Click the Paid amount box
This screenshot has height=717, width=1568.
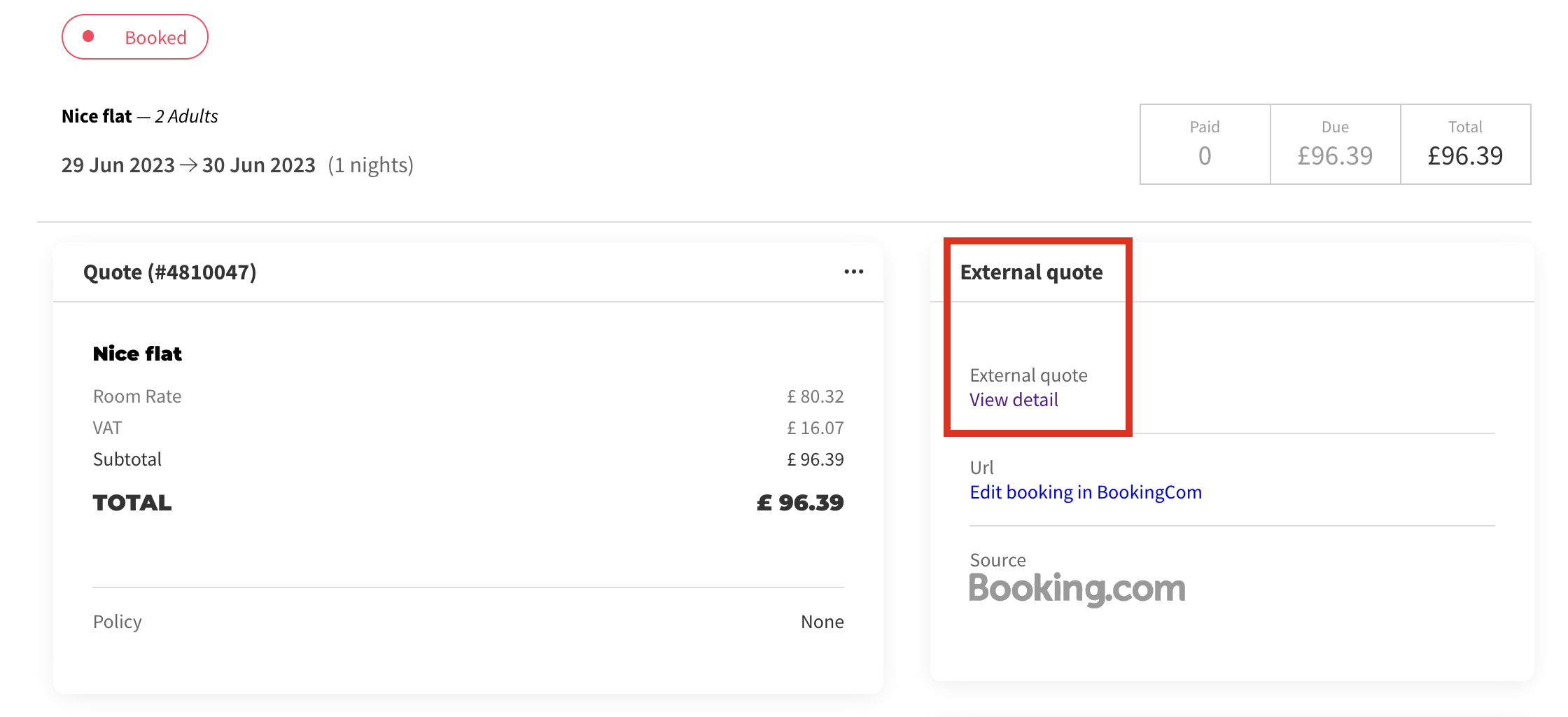pos(1205,144)
